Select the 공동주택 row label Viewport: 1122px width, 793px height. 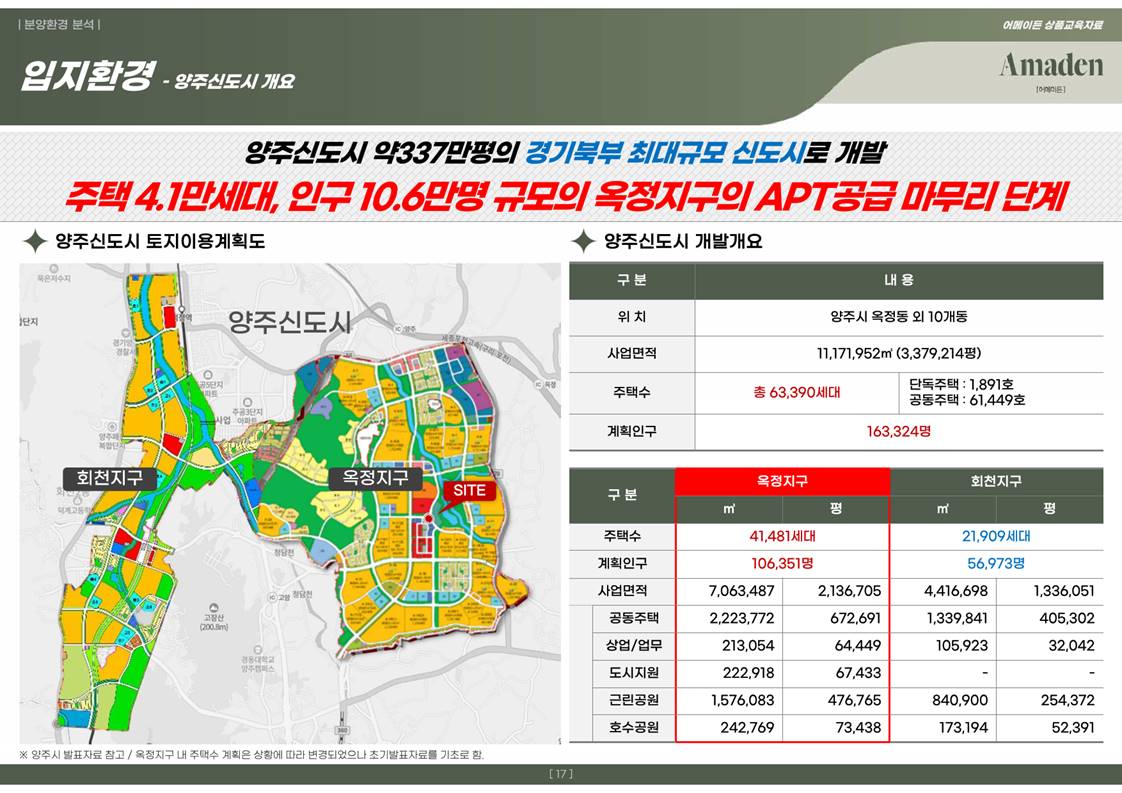634,618
